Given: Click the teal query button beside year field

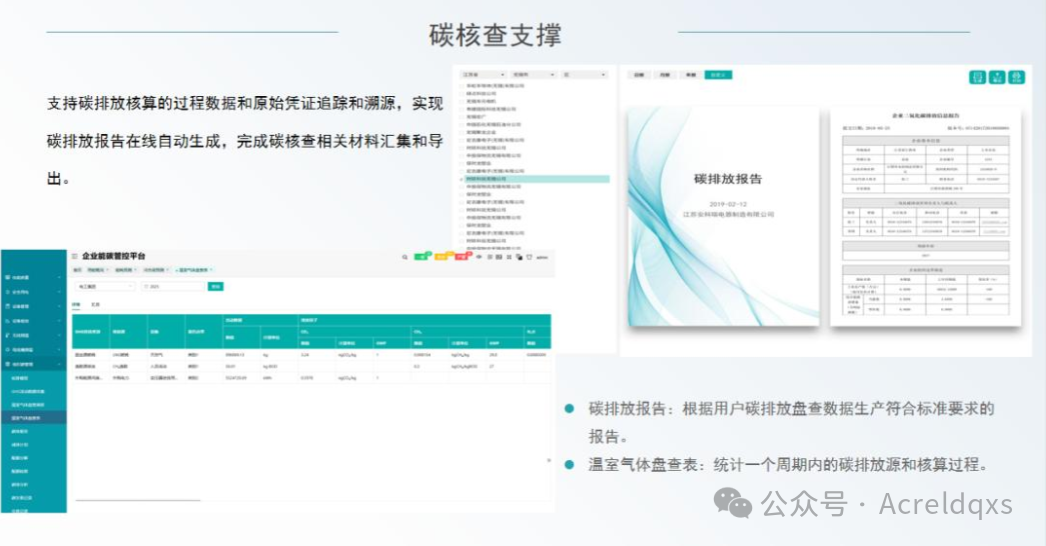Looking at the screenshot, I should [215, 286].
